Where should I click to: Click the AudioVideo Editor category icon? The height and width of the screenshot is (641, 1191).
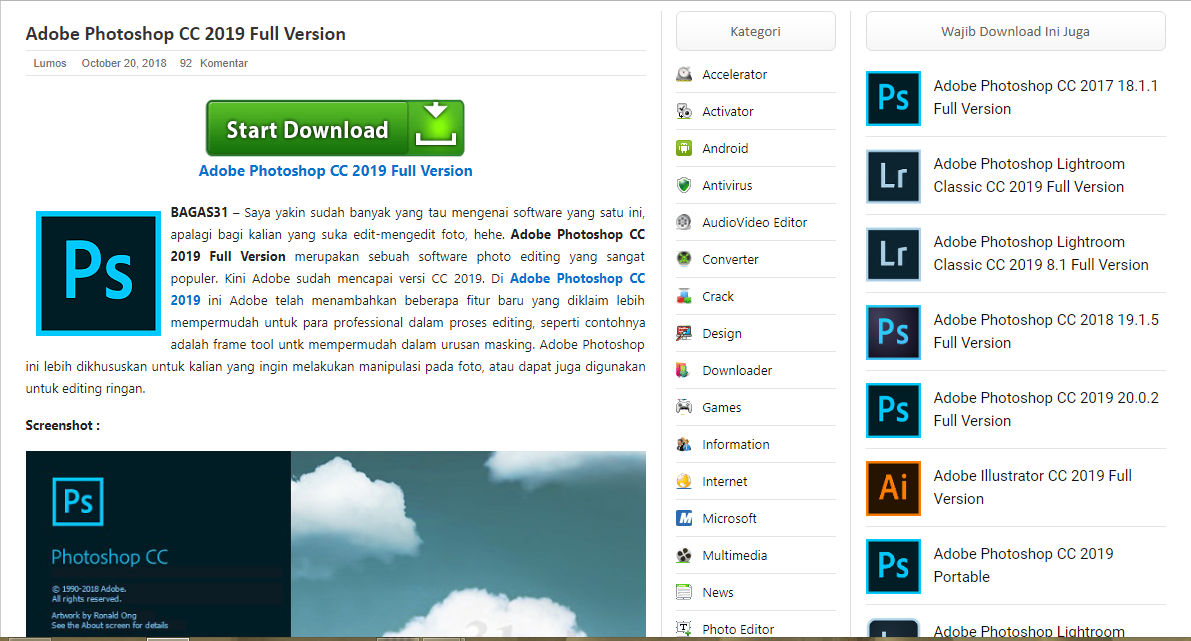pos(684,223)
